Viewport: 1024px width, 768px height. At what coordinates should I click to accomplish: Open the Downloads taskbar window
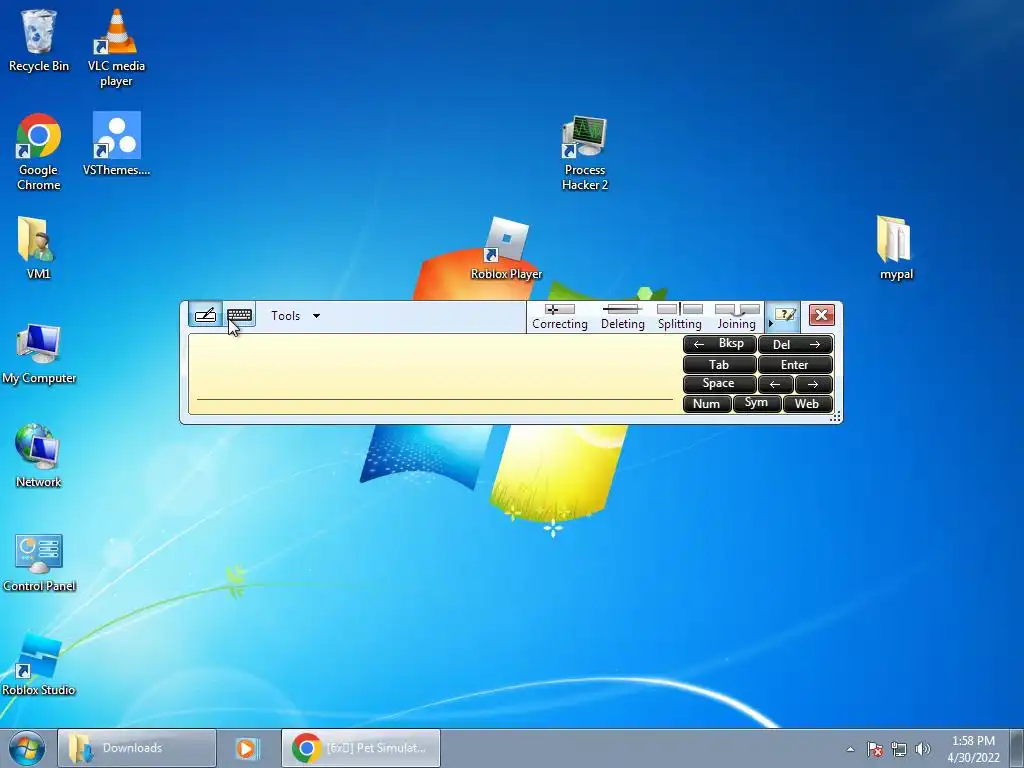tap(136, 748)
